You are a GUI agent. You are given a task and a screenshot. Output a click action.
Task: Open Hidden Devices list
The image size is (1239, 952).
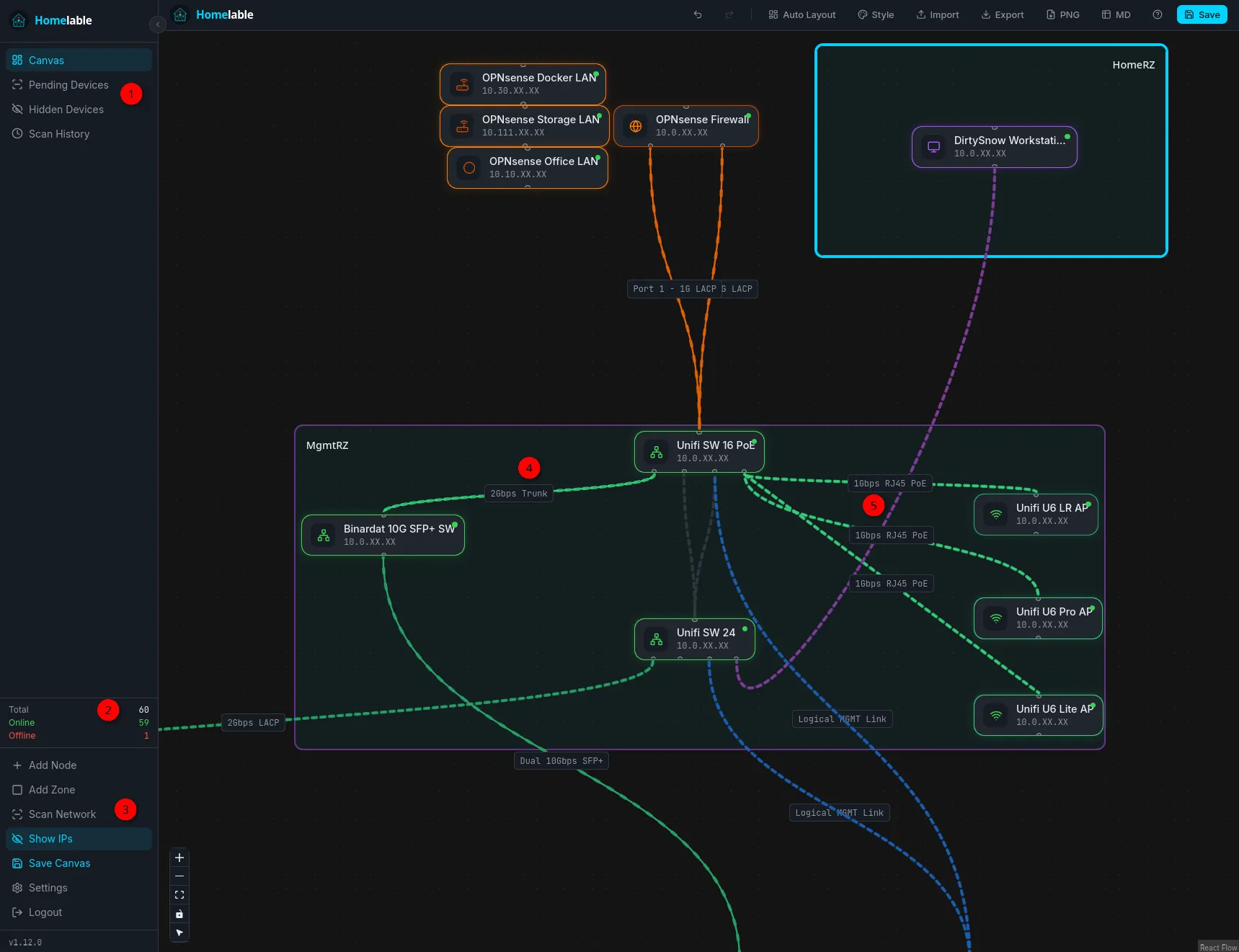point(79,110)
